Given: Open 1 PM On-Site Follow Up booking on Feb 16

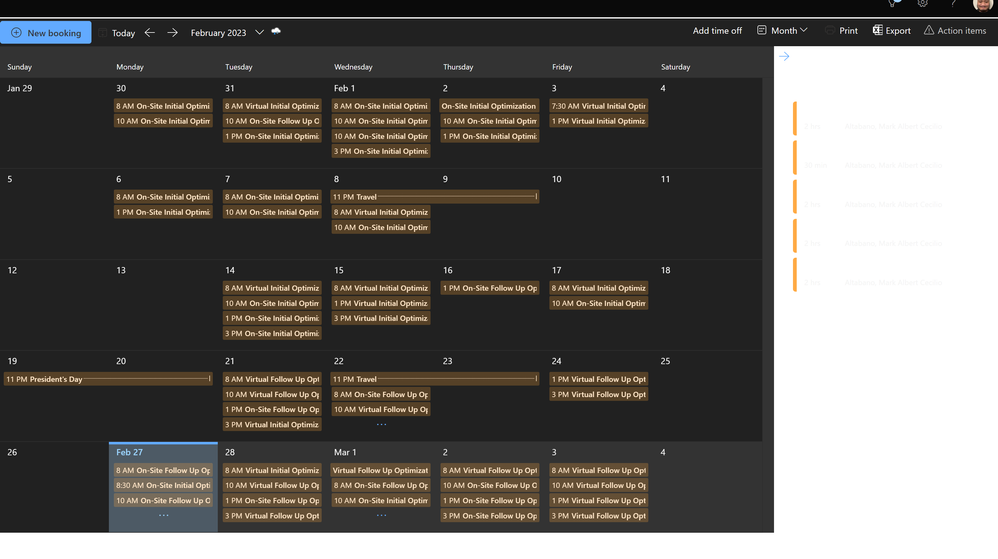Looking at the screenshot, I should (x=490, y=288).
